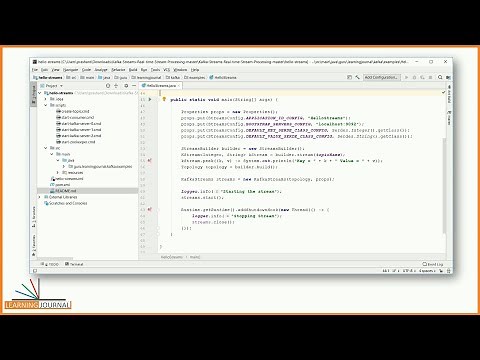This screenshot has width=480, height=360.
Task: Collapse the java folder node
Action: (58, 160)
